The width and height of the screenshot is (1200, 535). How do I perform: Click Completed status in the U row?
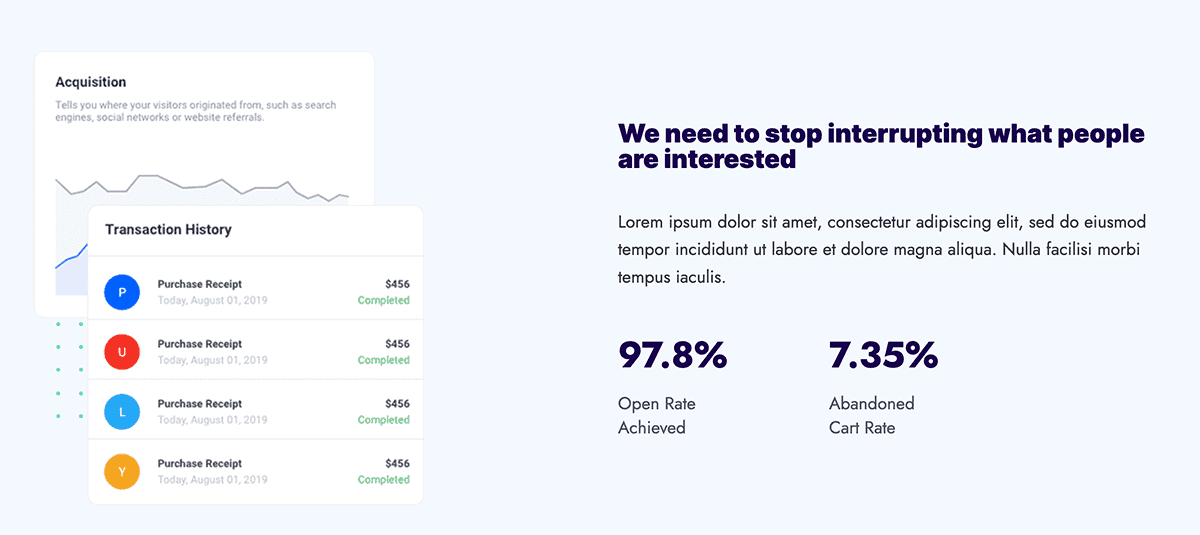pyautogui.click(x=383, y=360)
